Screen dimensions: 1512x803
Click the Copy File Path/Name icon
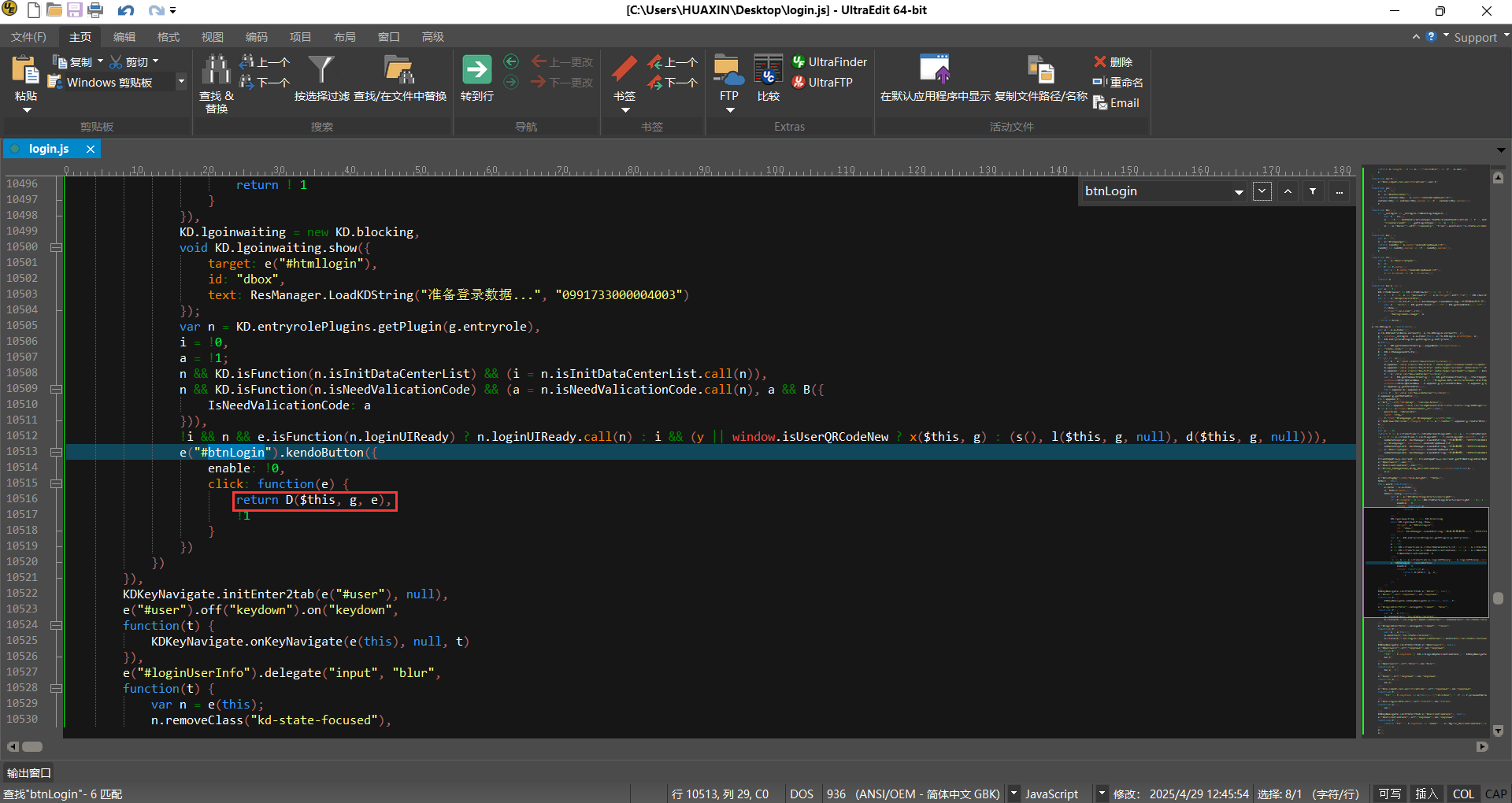tap(1040, 71)
